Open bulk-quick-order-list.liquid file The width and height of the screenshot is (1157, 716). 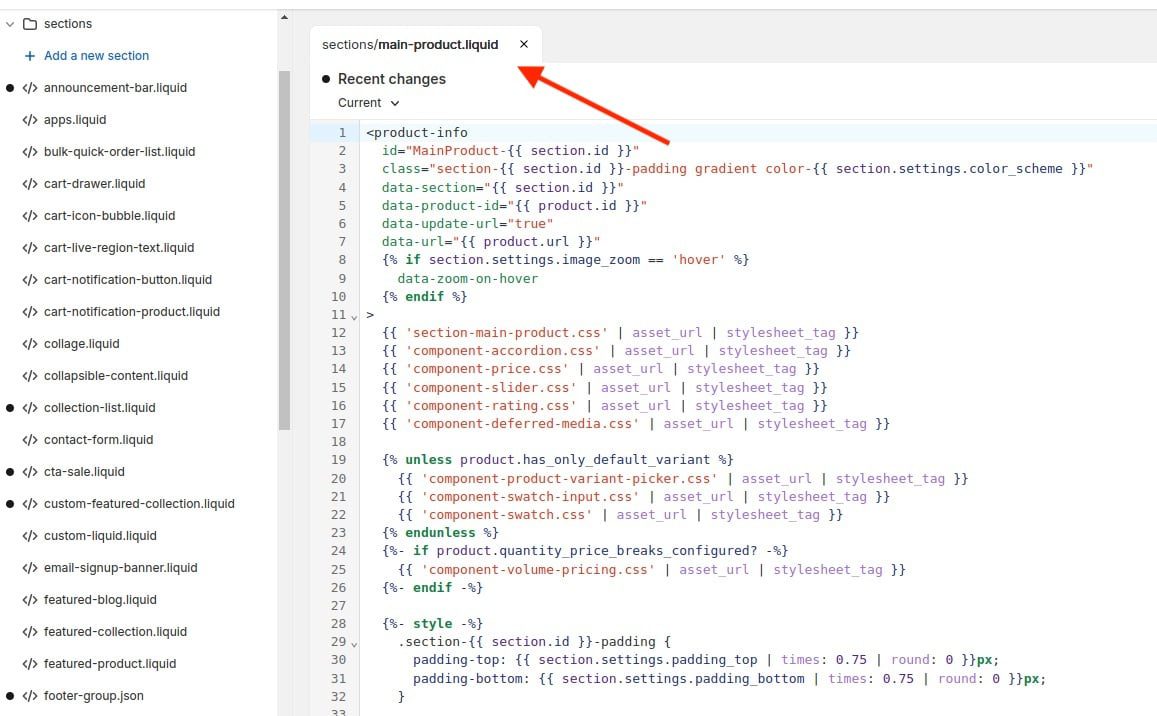tap(119, 152)
